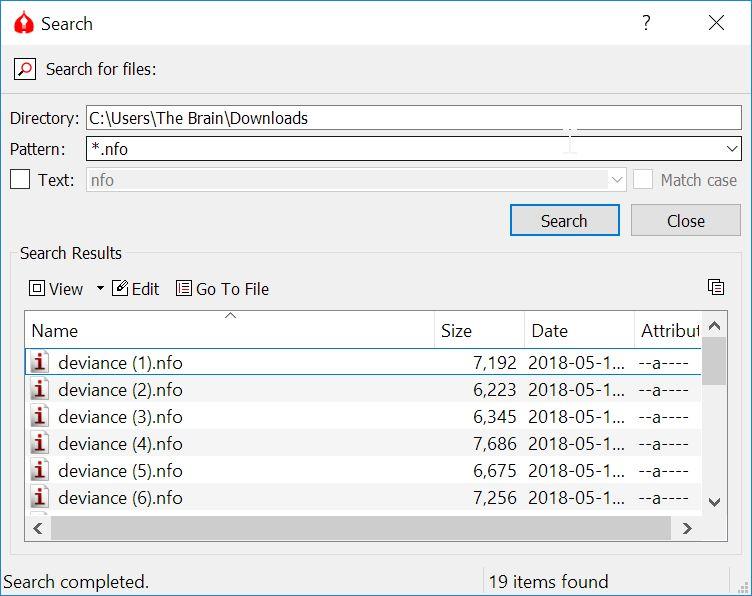
Task: Click the copy results icon
Action: coord(715,288)
